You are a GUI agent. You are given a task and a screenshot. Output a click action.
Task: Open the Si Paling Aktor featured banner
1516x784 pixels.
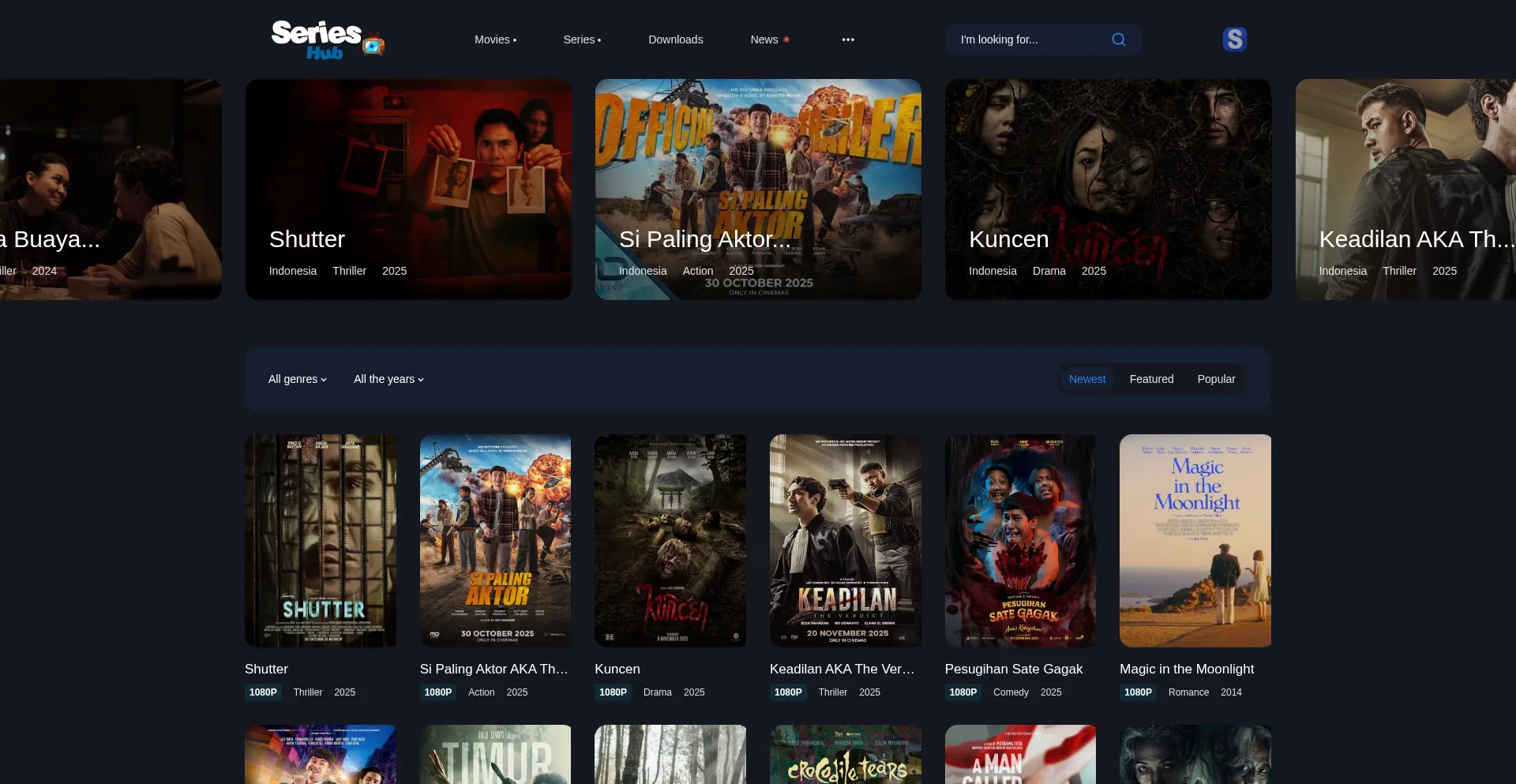[x=758, y=189]
